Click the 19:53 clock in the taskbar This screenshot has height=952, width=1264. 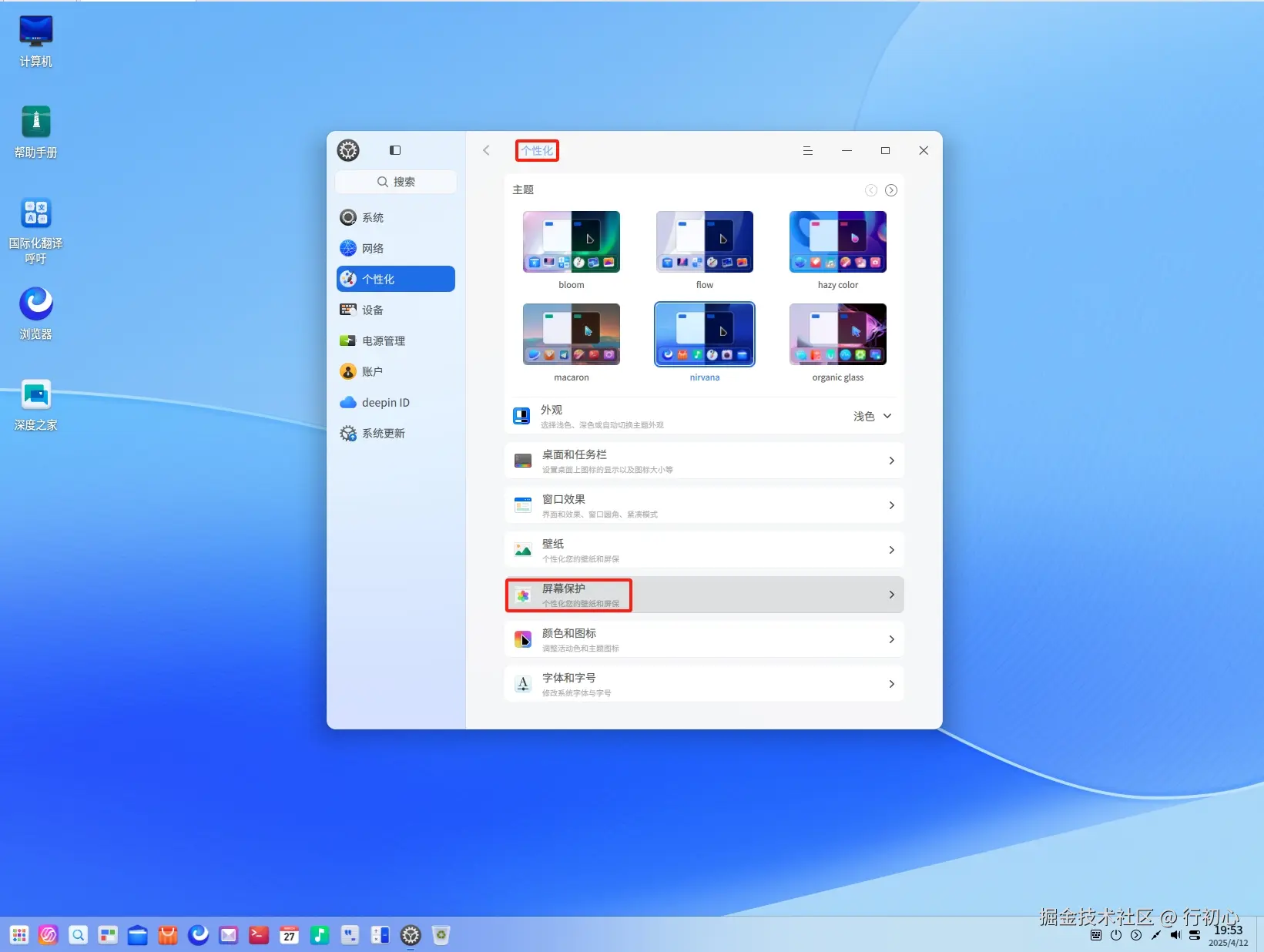coord(1228,930)
